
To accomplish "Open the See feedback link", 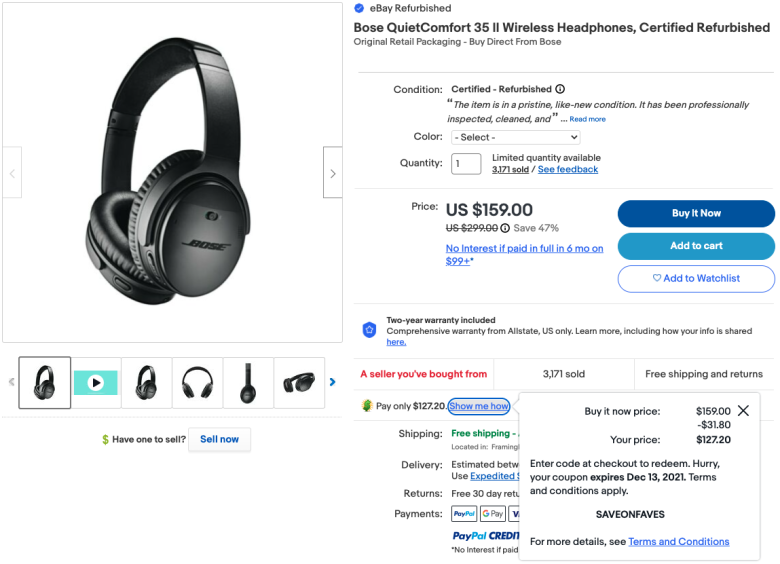I will 568,170.
